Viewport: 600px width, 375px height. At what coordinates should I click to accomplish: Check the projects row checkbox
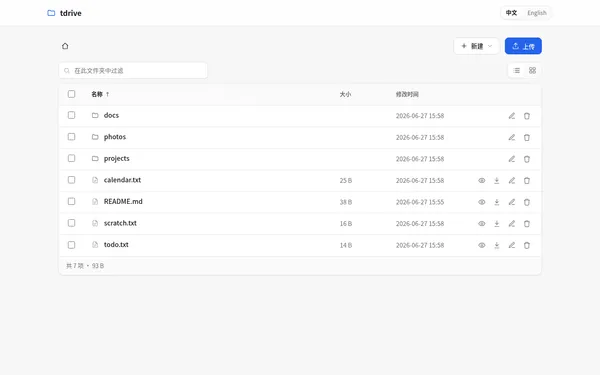coord(72,158)
